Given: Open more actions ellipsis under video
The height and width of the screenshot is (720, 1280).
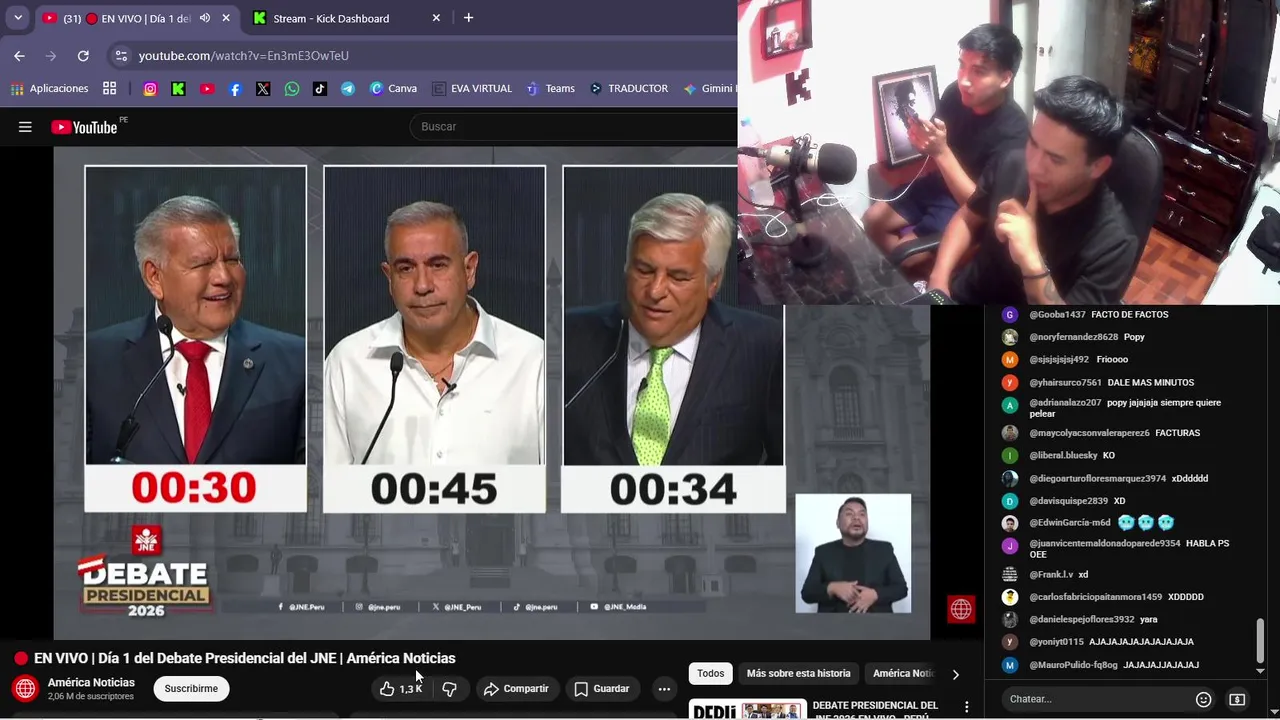Looking at the screenshot, I should click(664, 689).
